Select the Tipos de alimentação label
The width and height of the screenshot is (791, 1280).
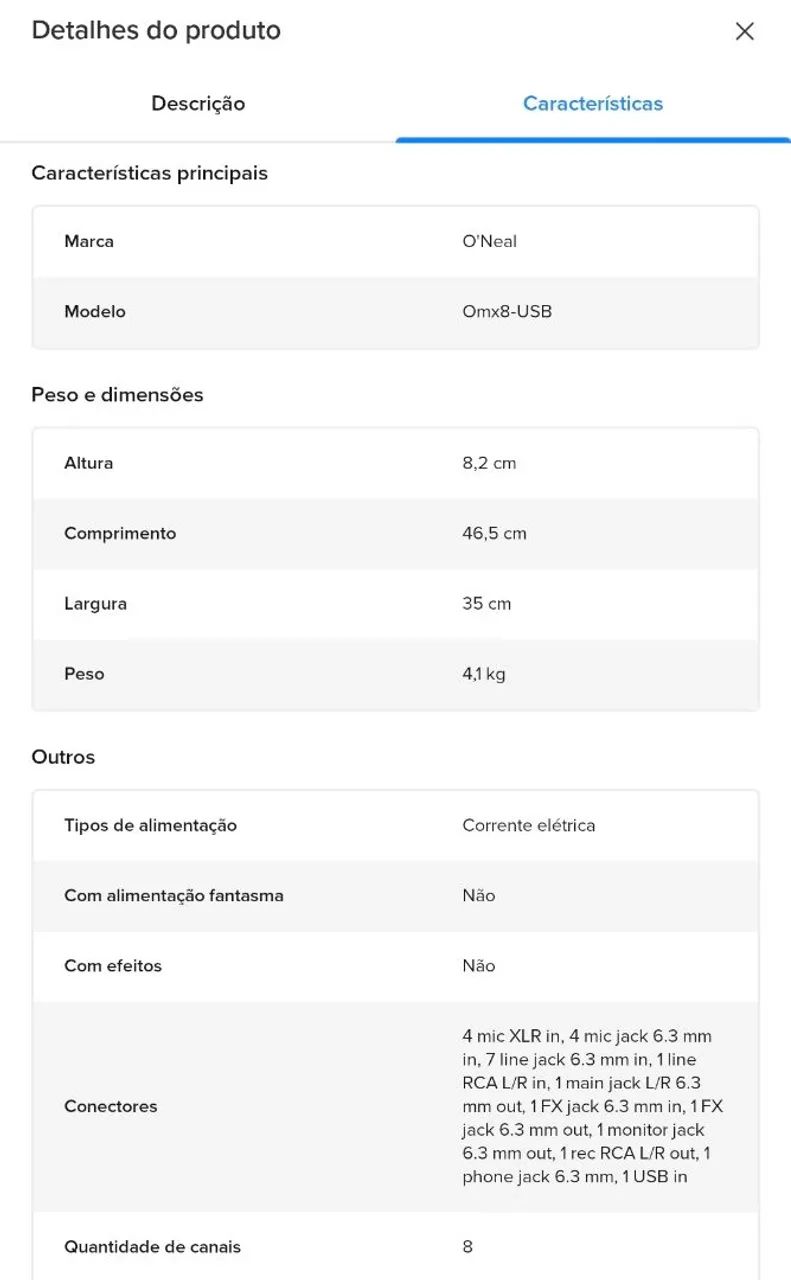coord(151,826)
